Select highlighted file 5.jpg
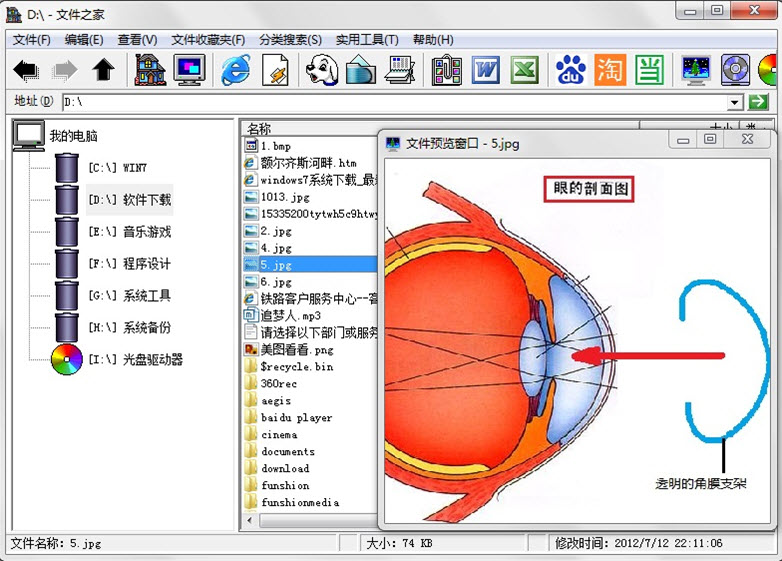Screen dimensions: 782x561 click(310, 265)
